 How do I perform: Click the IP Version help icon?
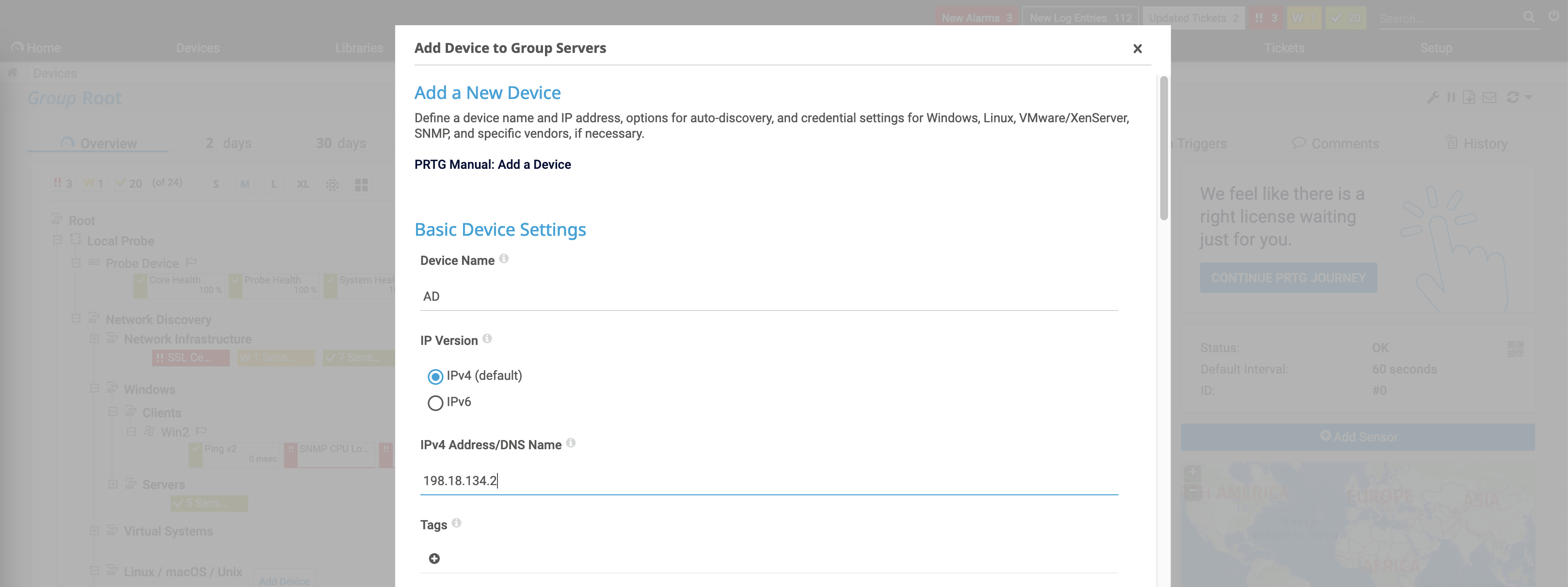[487, 339]
